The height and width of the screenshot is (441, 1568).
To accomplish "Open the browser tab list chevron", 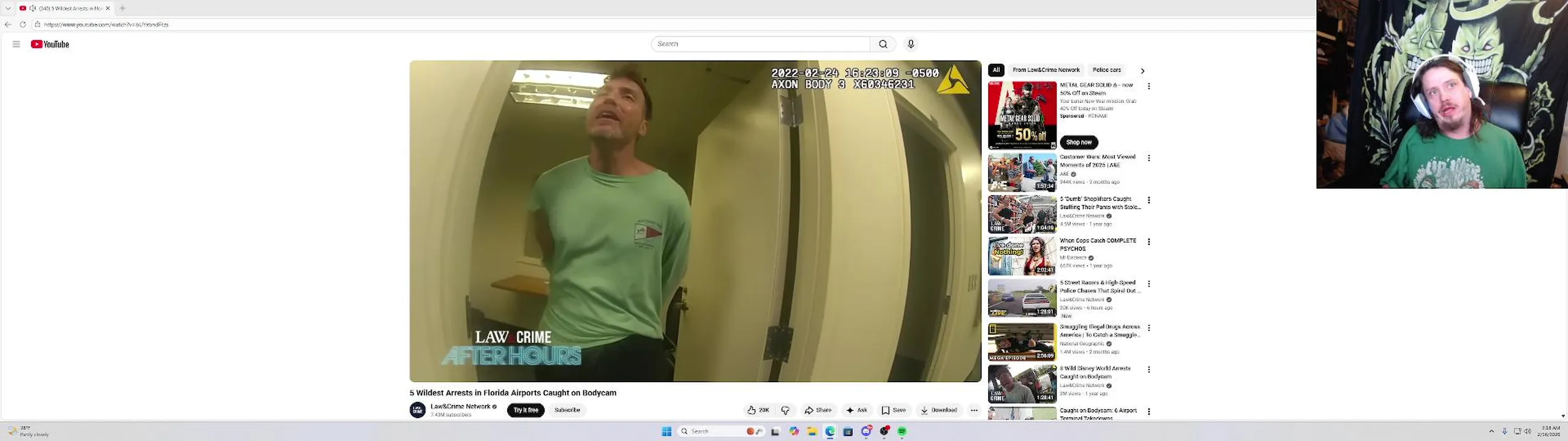I will pyautogui.click(x=8, y=8).
